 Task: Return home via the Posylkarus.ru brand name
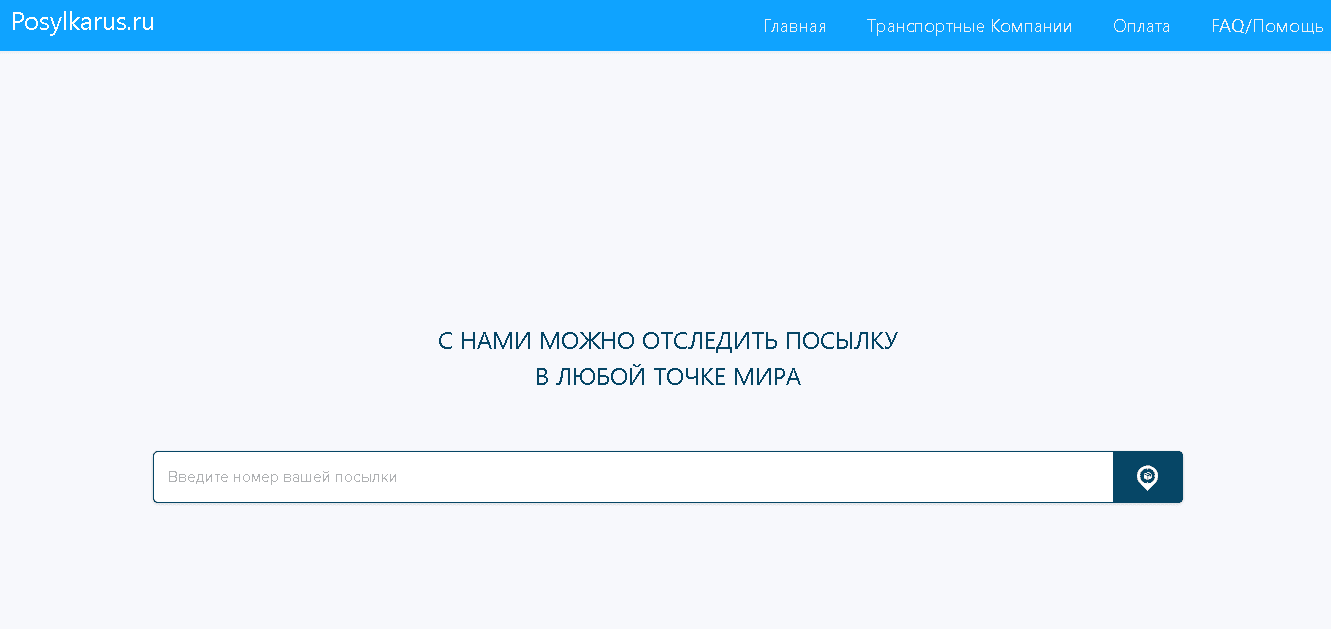[83, 23]
